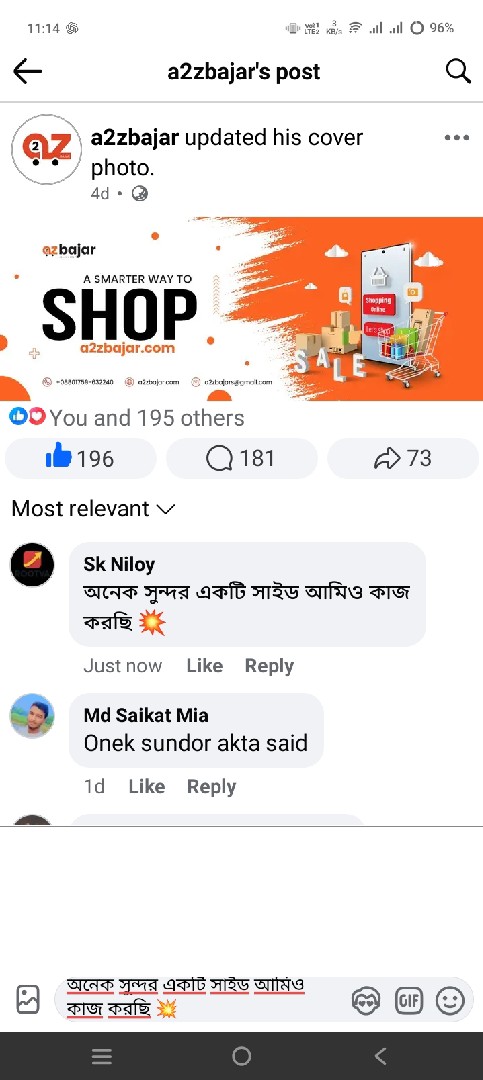Tap the back arrow in header
Viewport: 483px width, 1080px height.
click(28, 71)
